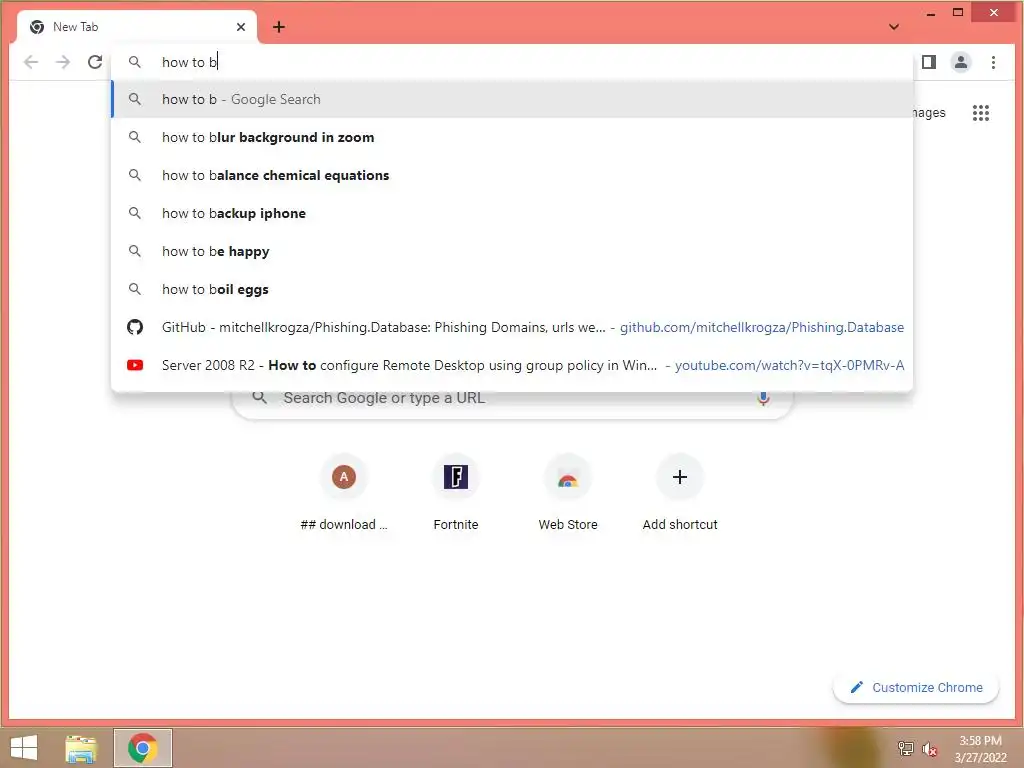Choose 'how to boil eggs' suggestion

[512, 289]
